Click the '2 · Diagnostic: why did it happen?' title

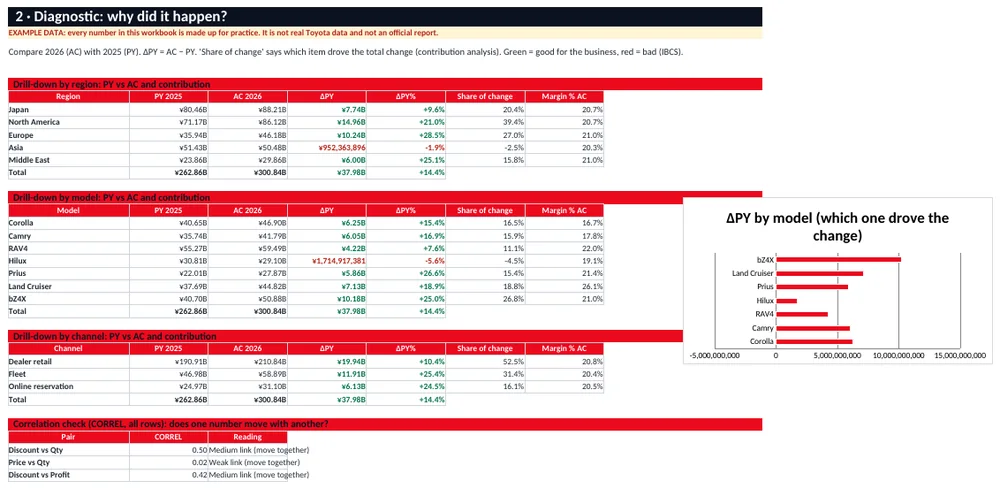tap(385, 17)
